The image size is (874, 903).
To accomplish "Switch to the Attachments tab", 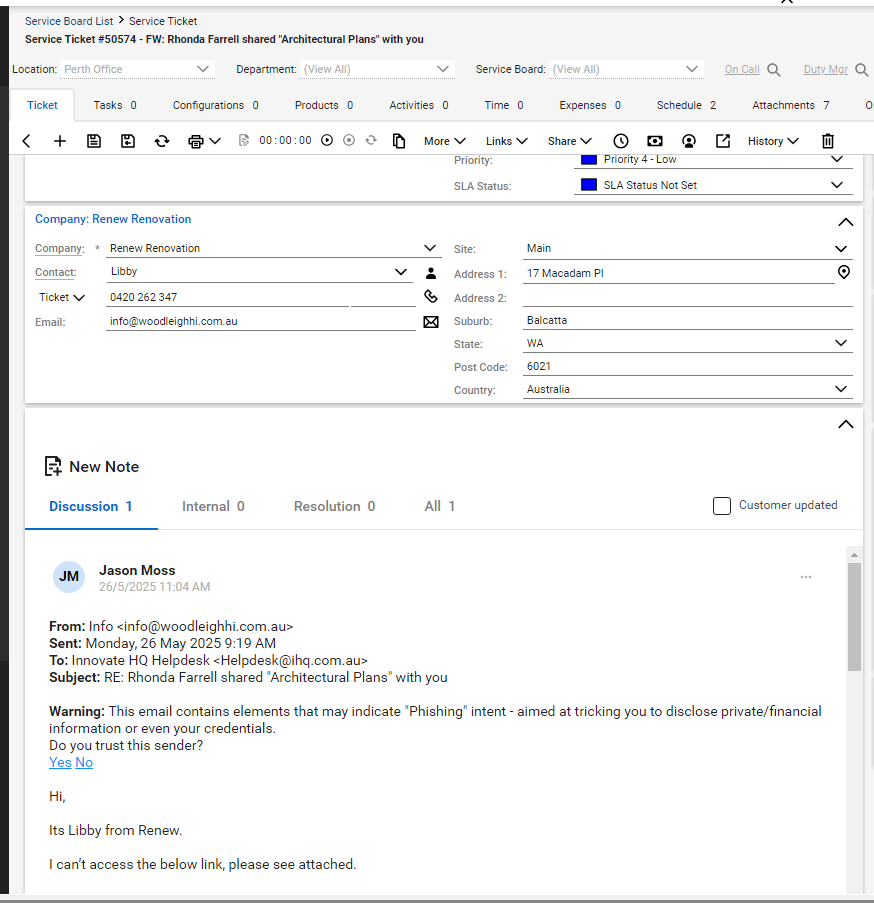I will (791, 105).
